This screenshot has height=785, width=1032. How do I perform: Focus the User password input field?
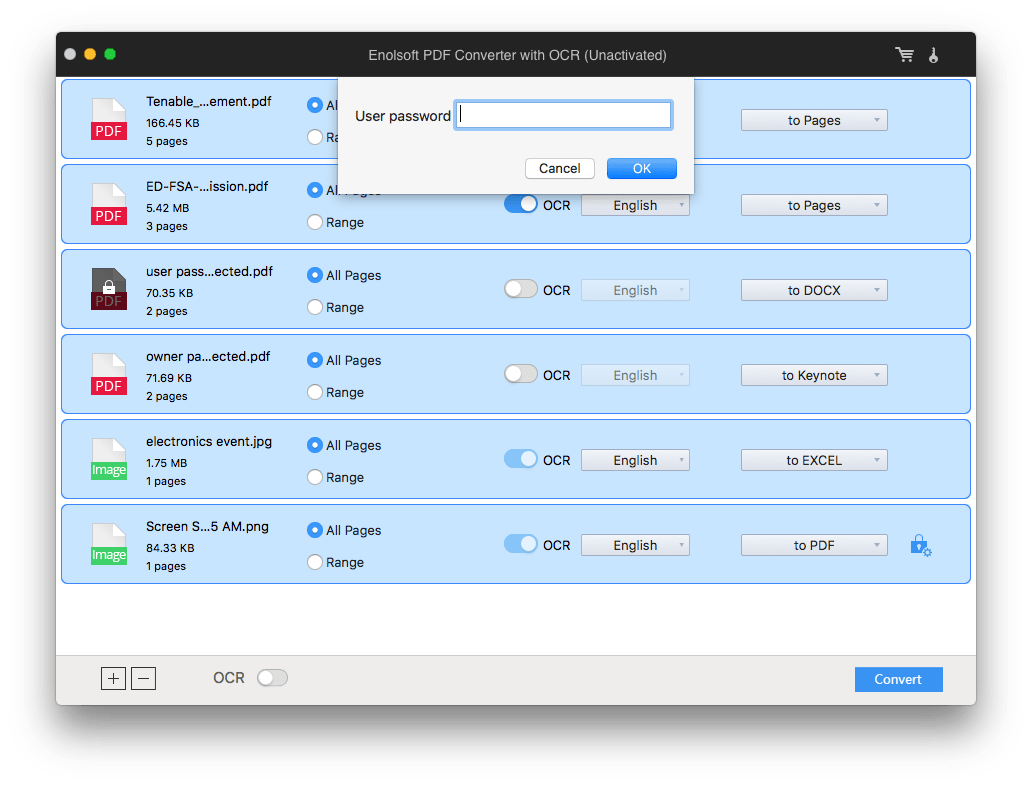[563, 115]
